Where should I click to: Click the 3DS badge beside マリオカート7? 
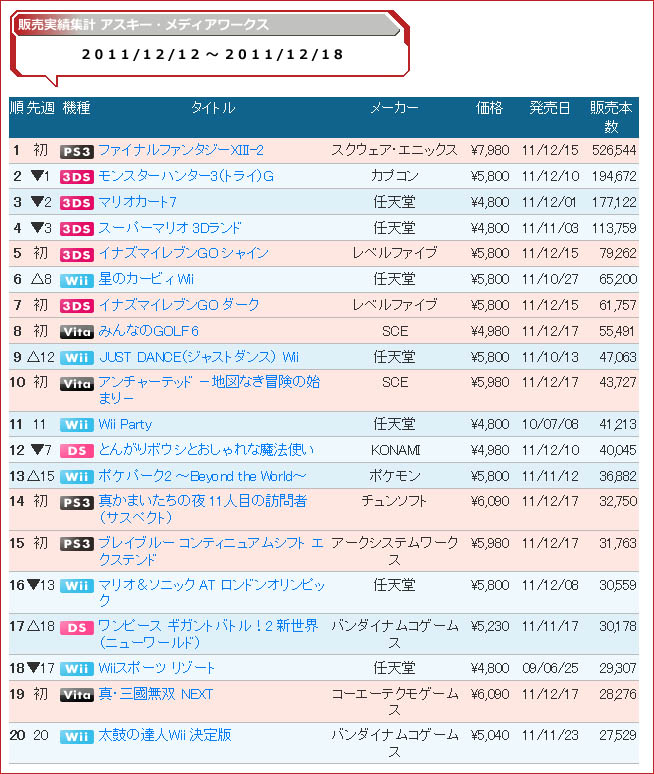pos(77,203)
